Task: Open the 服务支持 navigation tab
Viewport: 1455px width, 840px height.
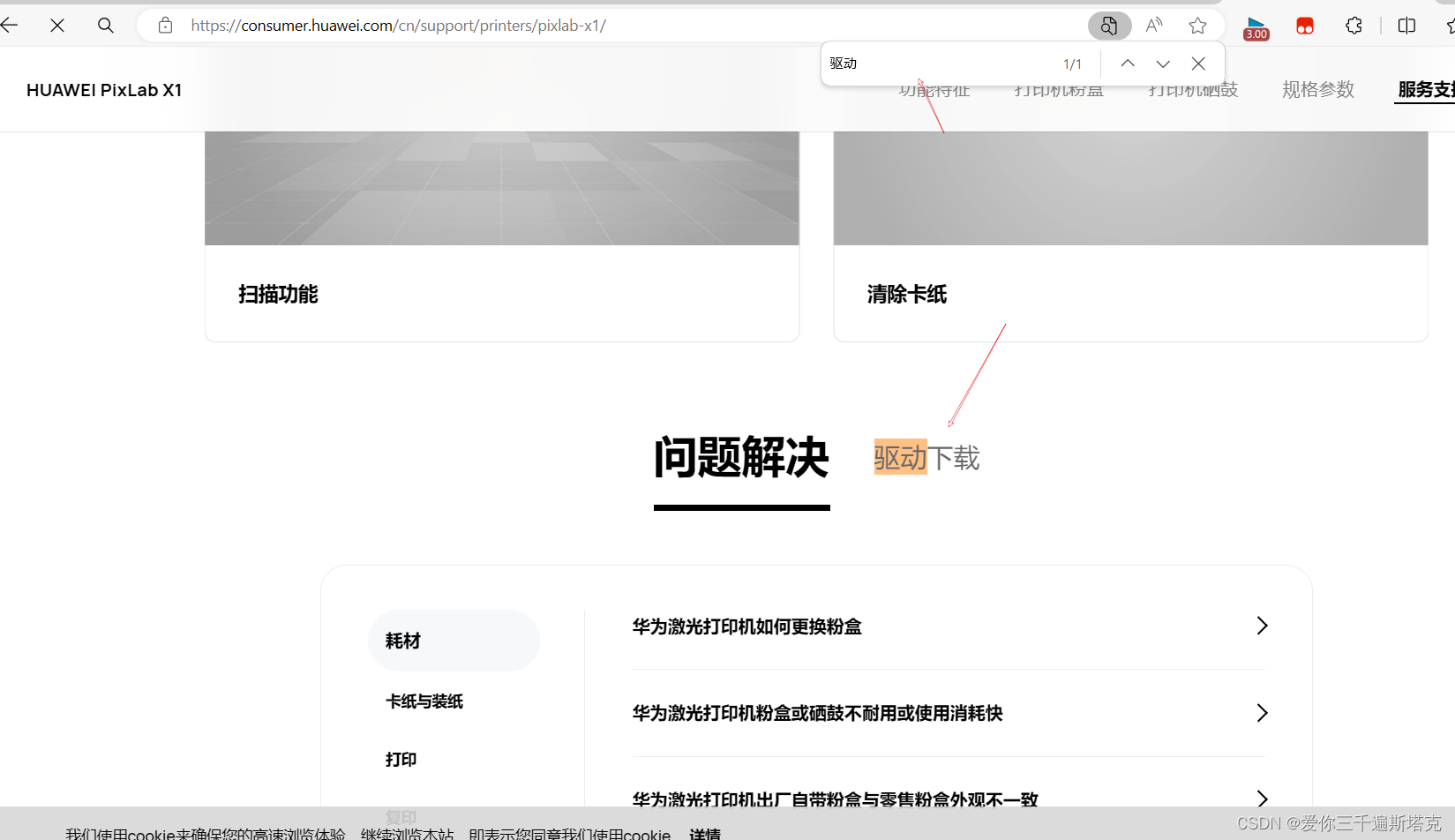Action: coord(1425,89)
